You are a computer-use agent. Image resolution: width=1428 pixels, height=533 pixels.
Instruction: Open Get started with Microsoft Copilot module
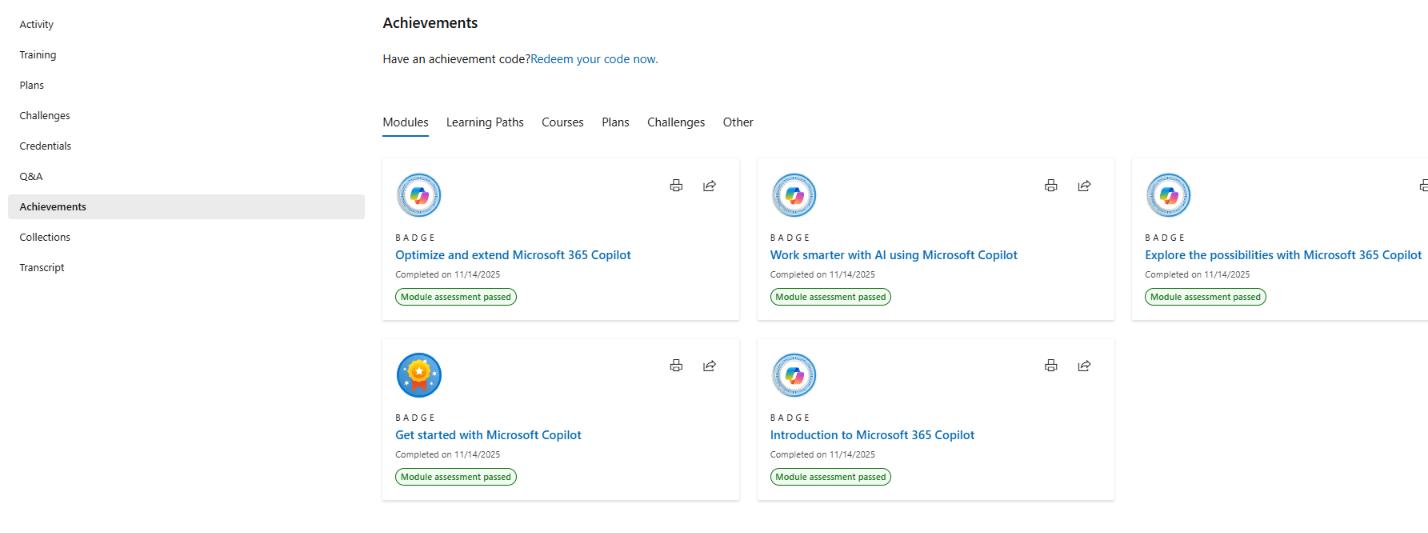click(x=488, y=435)
